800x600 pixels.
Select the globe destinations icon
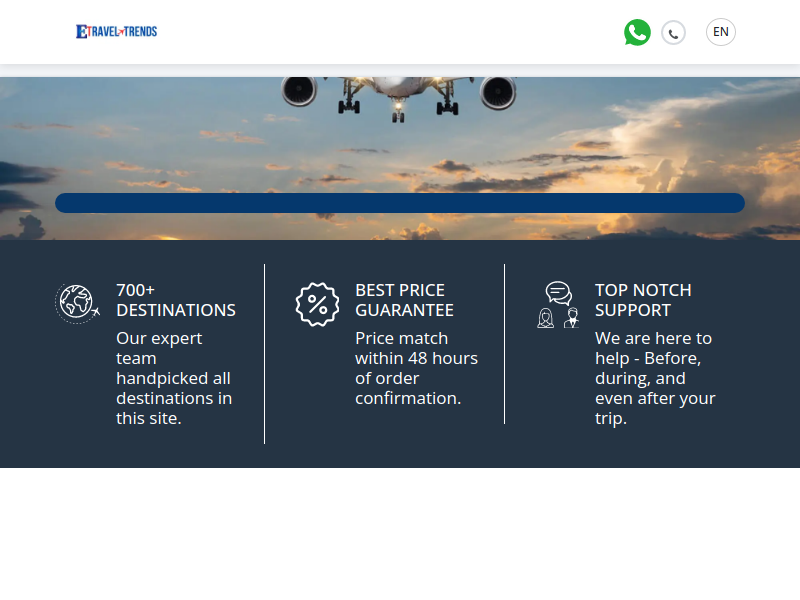(77, 304)
